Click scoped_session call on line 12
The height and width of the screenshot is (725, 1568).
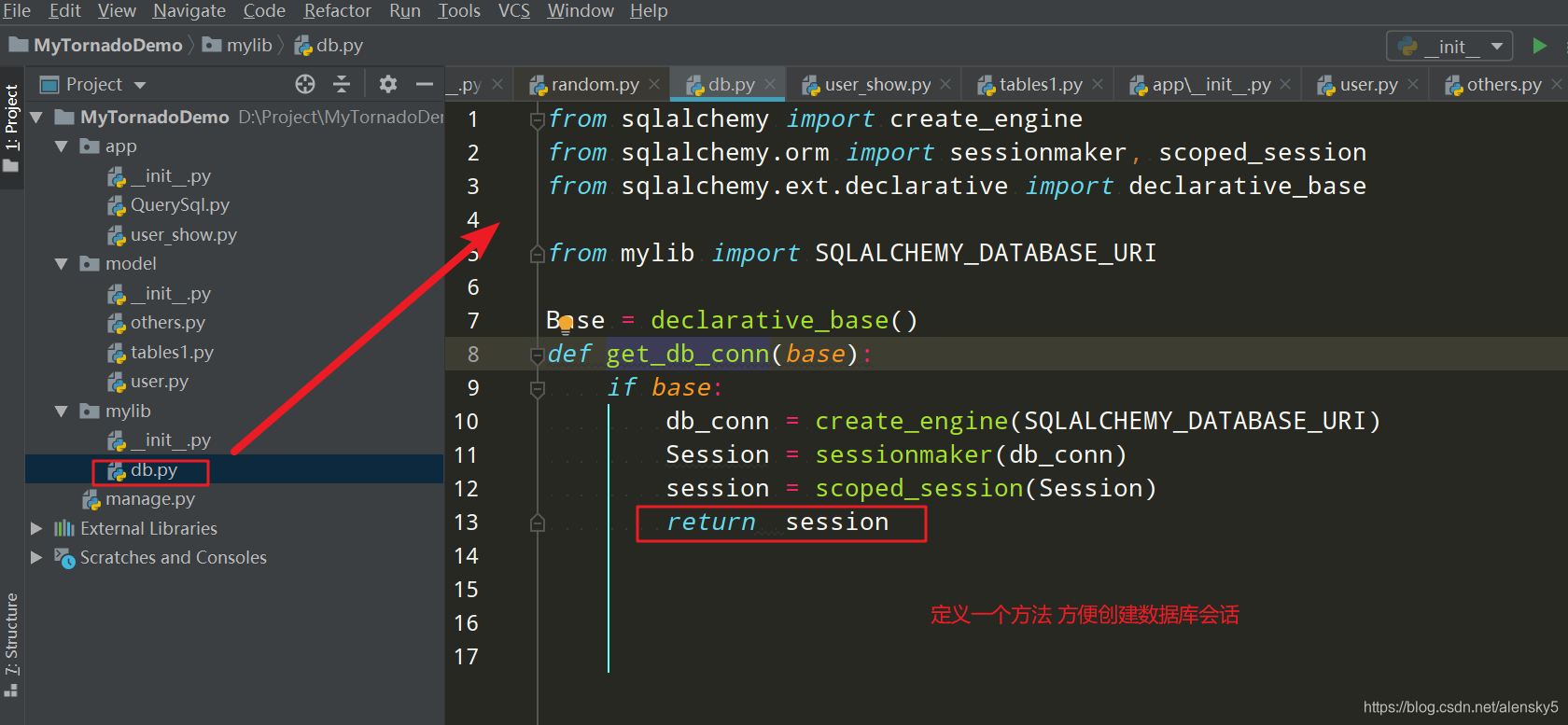(919, 489)
